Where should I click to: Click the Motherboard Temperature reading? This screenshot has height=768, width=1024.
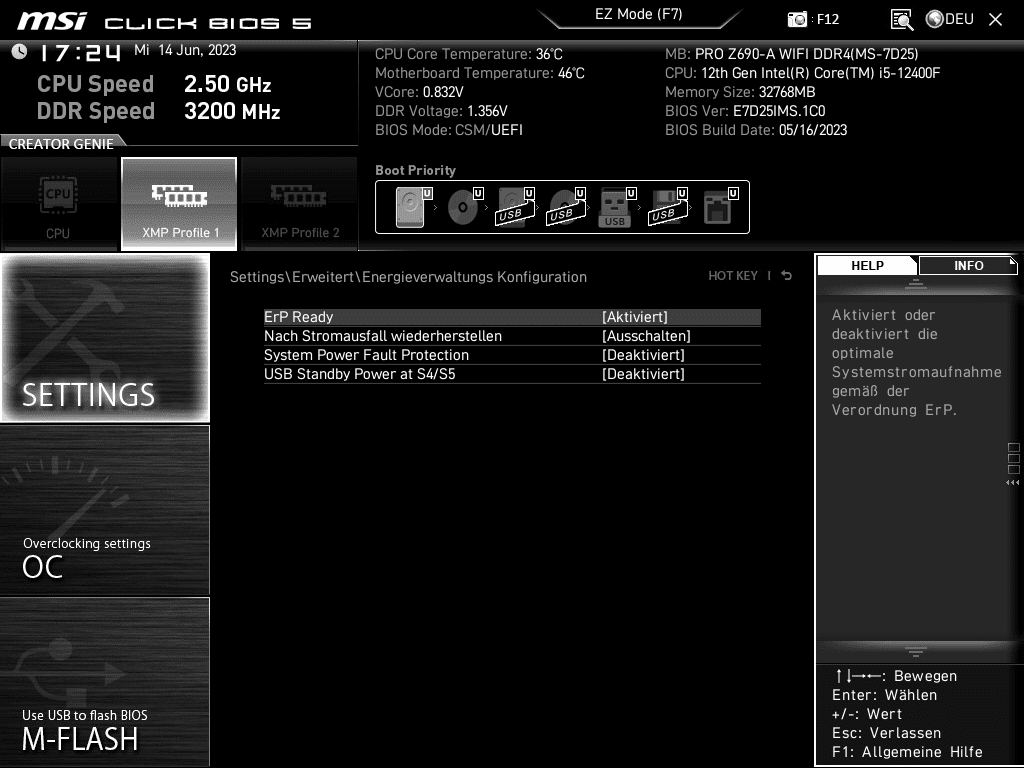pyautogui.click(x=480, y=73)
